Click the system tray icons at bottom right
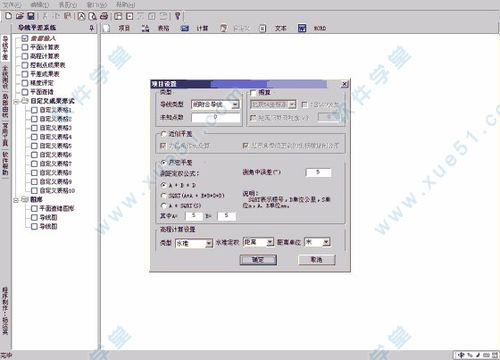The image size is (500, 360). [476, 355]
